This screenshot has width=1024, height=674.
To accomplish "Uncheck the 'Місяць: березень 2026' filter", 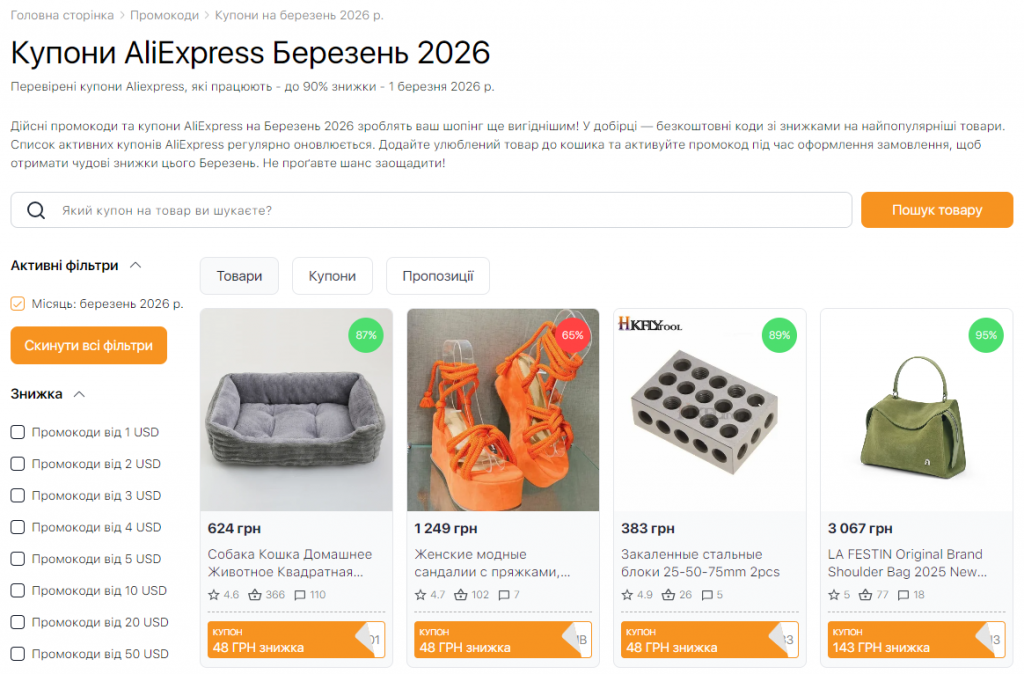I will coord(18,302).
